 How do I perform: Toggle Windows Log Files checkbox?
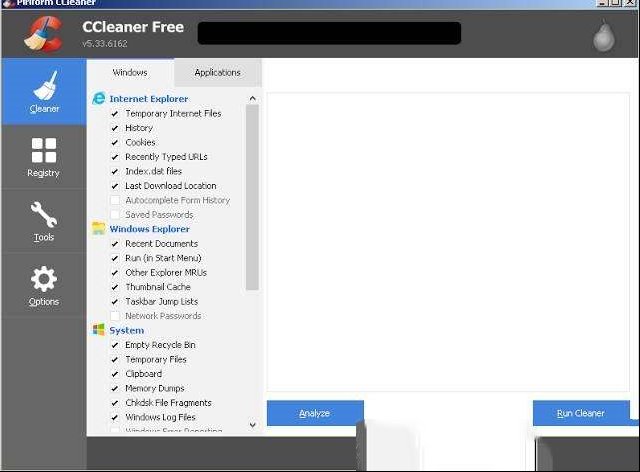click(115, 417)
